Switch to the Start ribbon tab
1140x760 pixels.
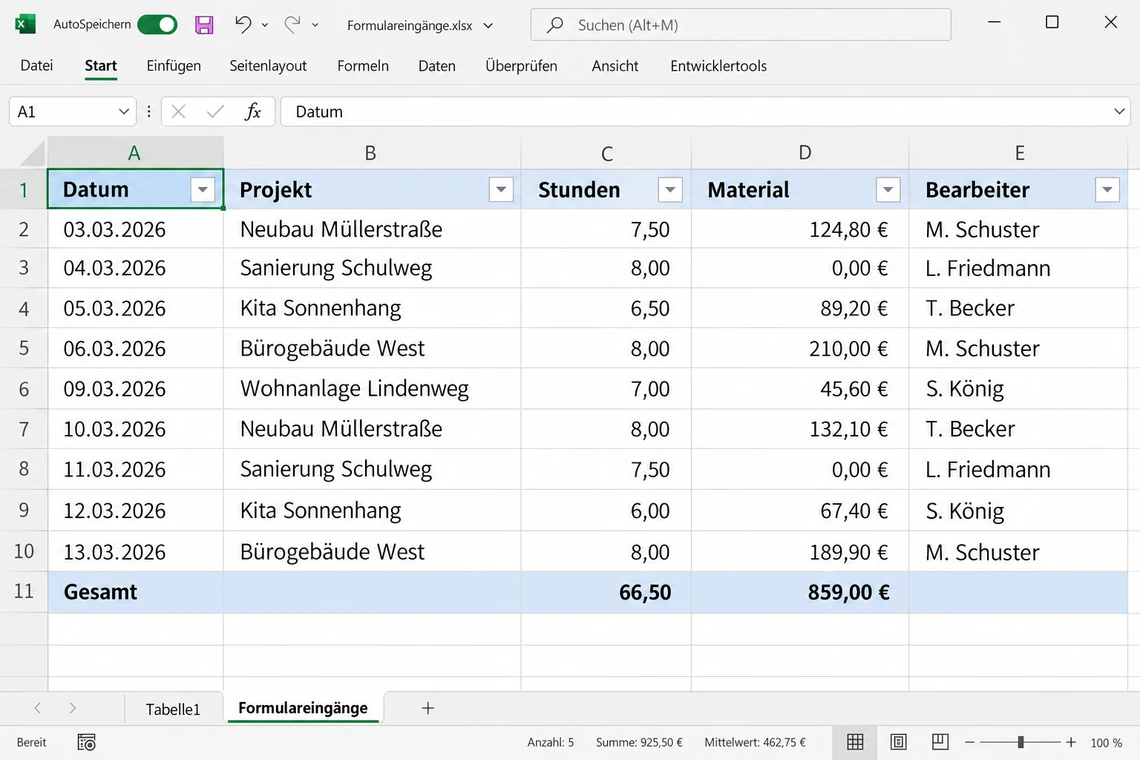coord(100,65)
